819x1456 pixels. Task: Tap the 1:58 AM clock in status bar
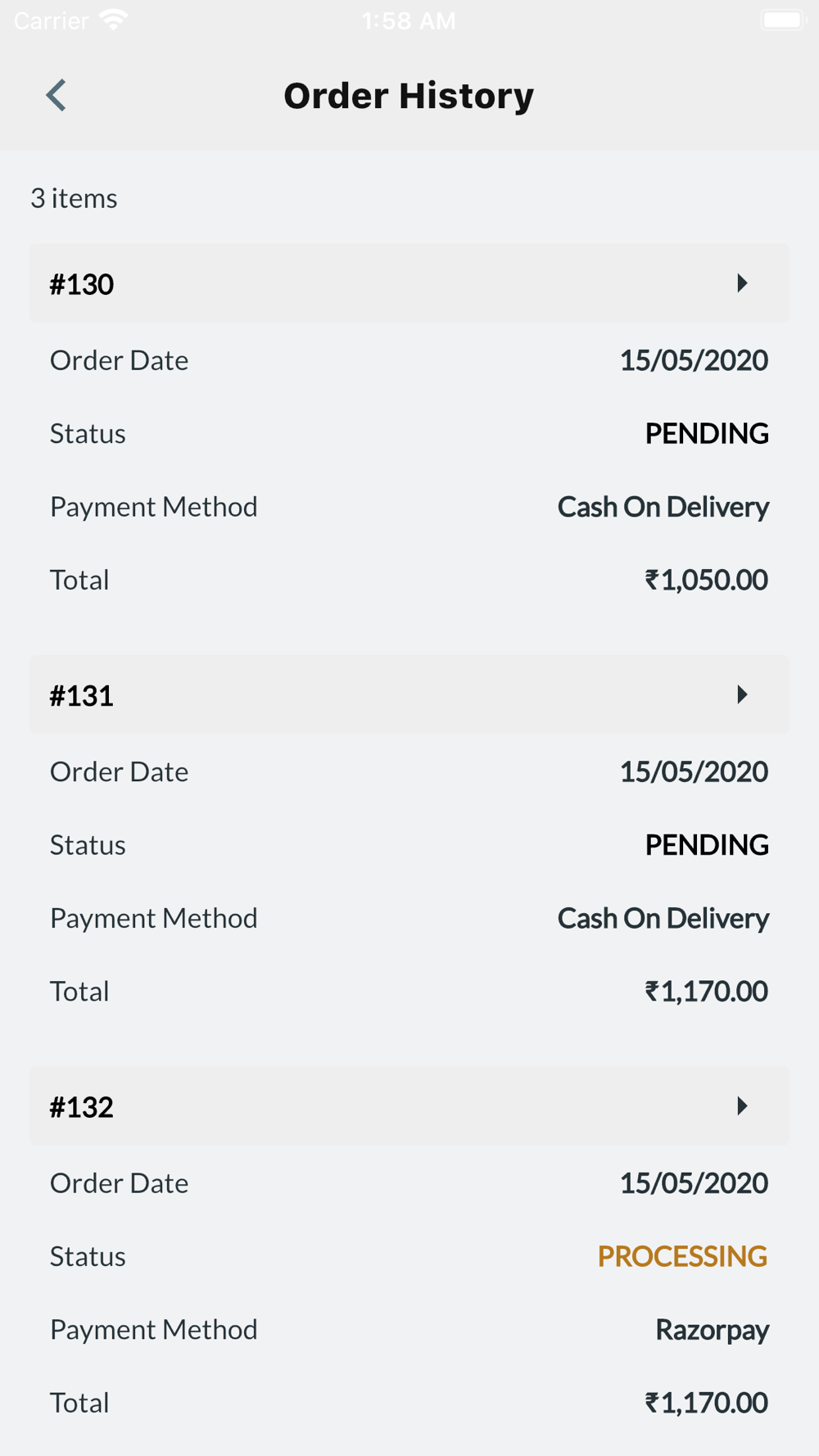pos(409,20)
